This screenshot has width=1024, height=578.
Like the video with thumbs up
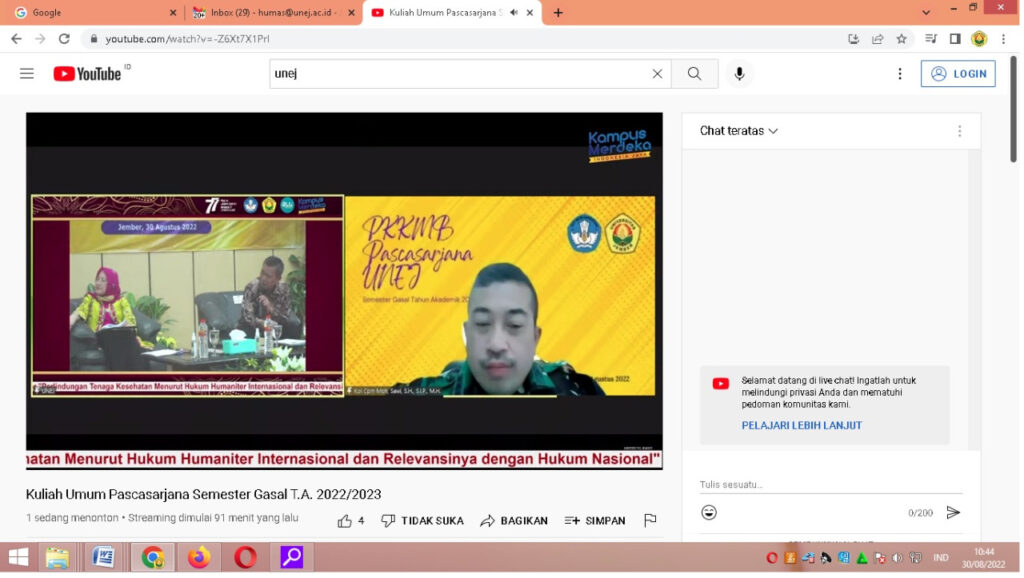point(345,520)
